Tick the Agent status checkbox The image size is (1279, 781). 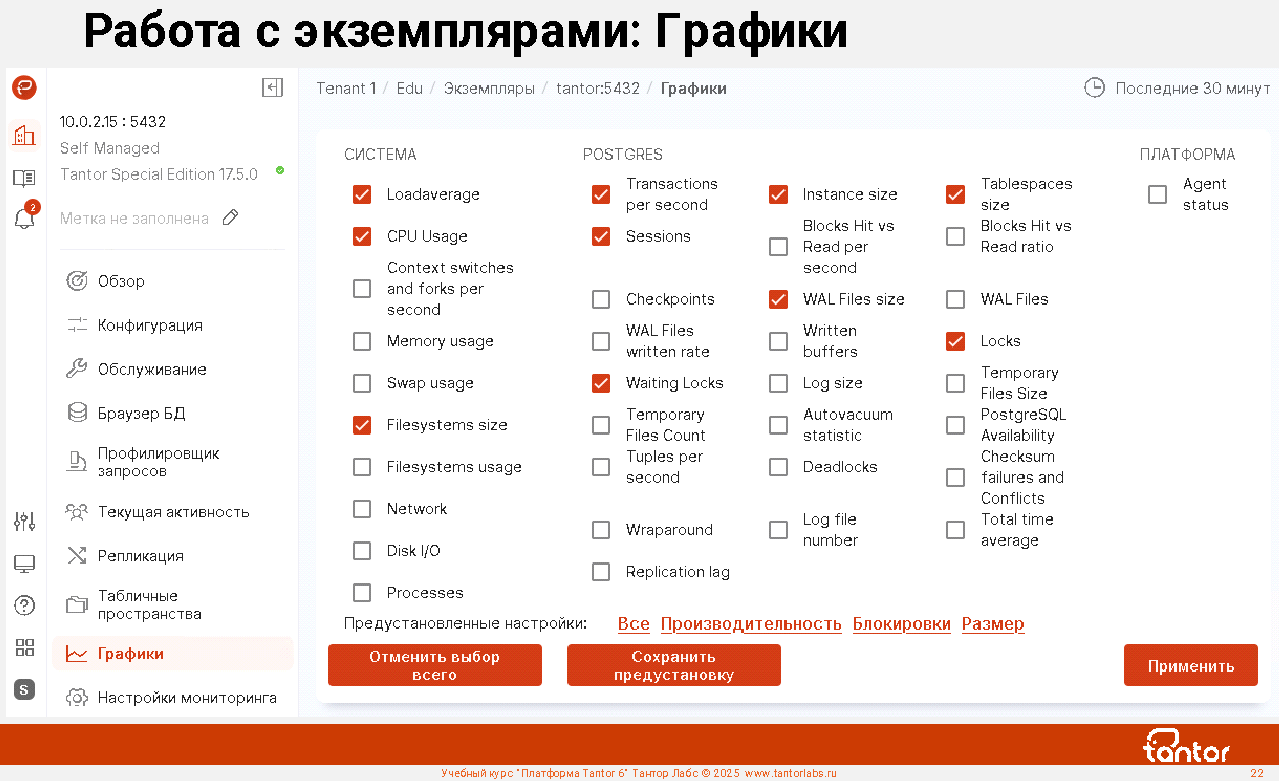(x=1157, y=195)
